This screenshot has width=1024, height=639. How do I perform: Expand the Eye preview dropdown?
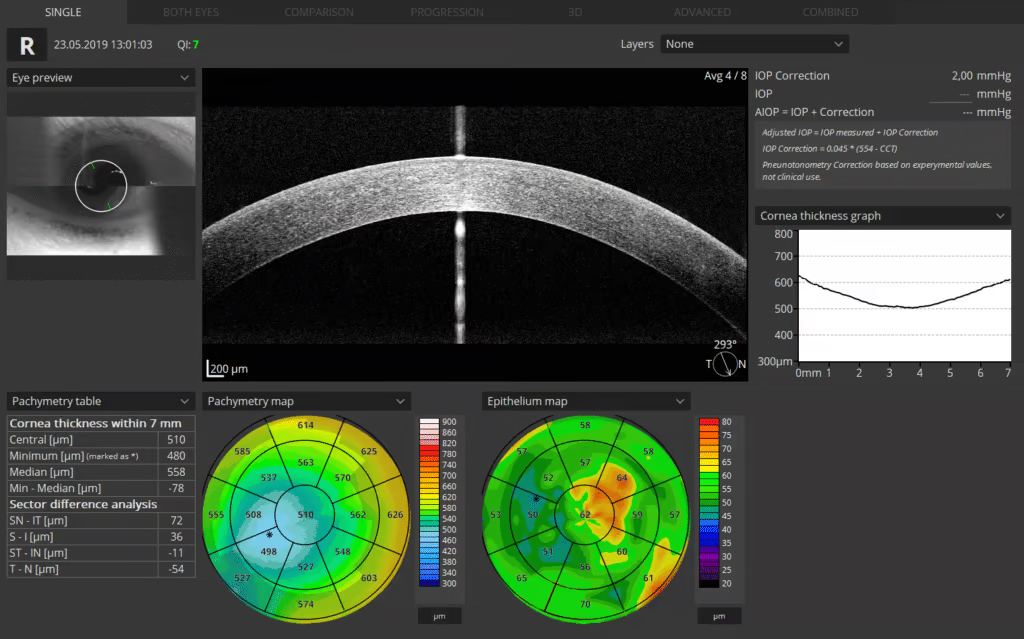pyautogui.click(x=100, y=78)
